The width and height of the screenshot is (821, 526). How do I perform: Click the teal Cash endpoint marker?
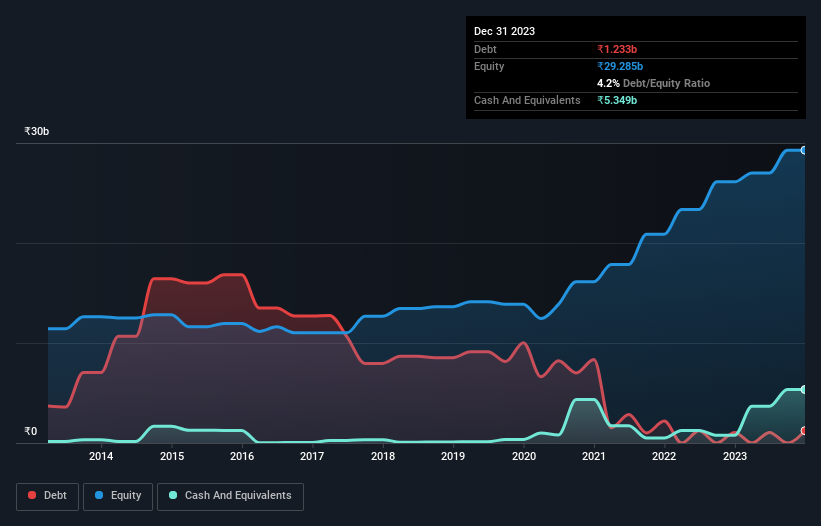[x=804, y=389]
